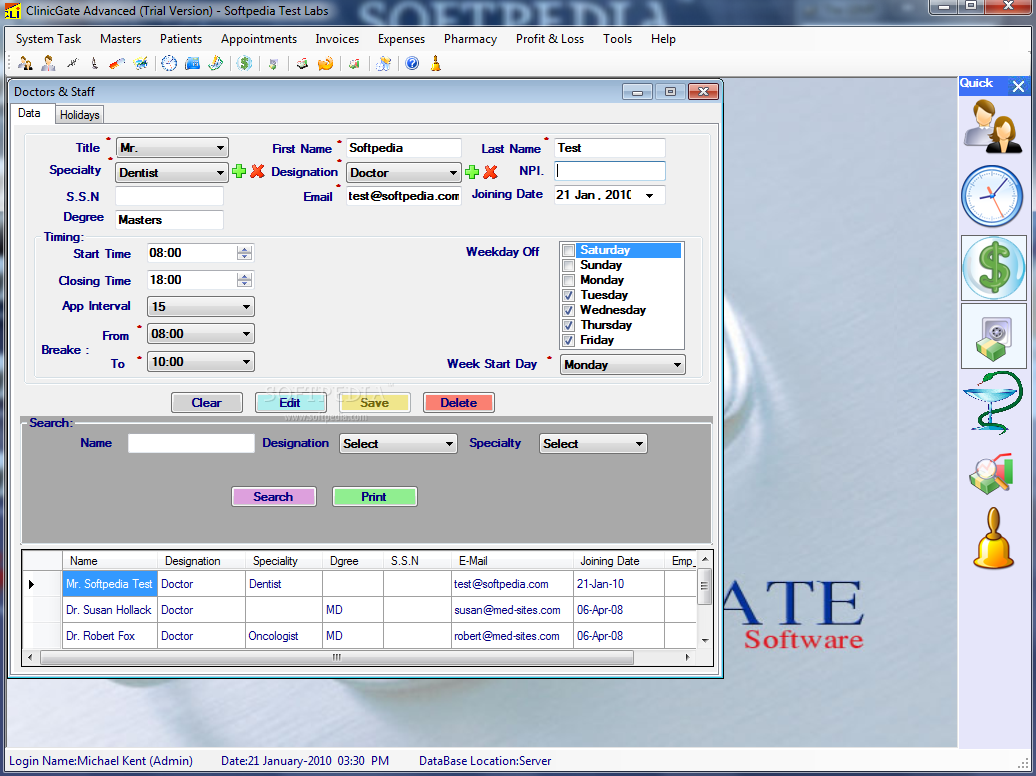Click the Edit button

pos(290,403)
